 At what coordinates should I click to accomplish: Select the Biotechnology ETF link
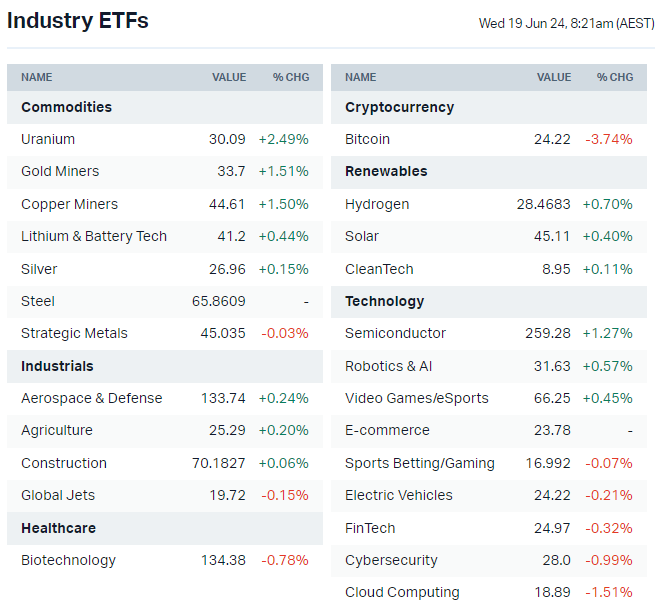click(68, 560)
